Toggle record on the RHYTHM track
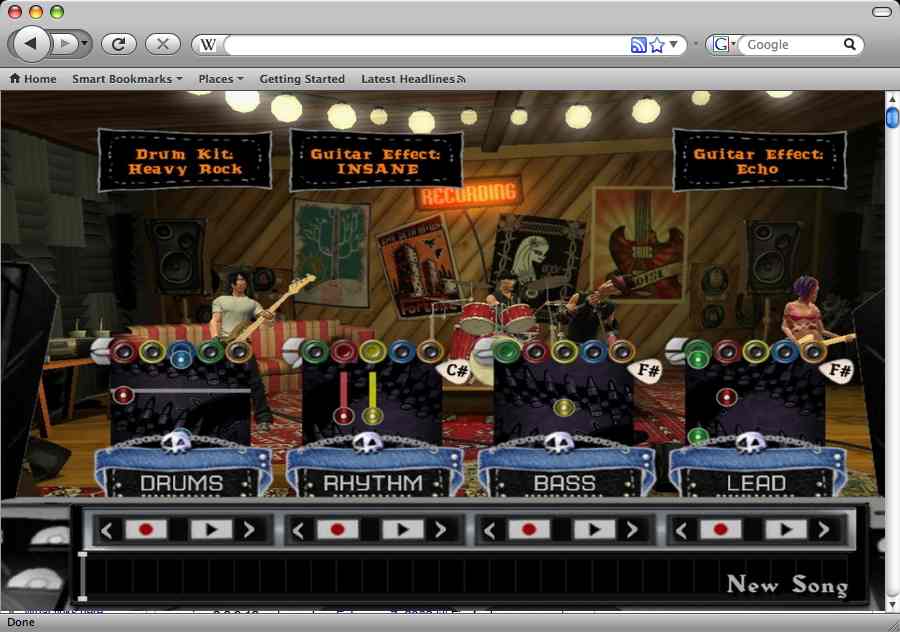Screen dimensions: 900x632 (338, 529)
